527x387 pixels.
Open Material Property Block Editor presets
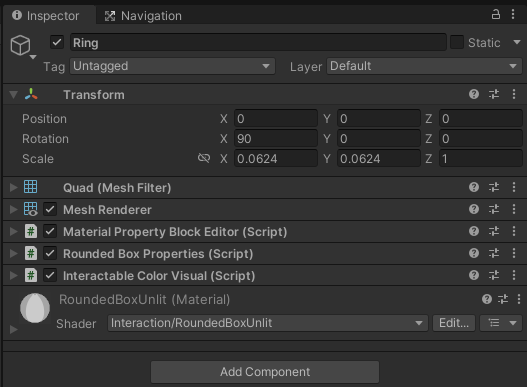coord(494,231)
